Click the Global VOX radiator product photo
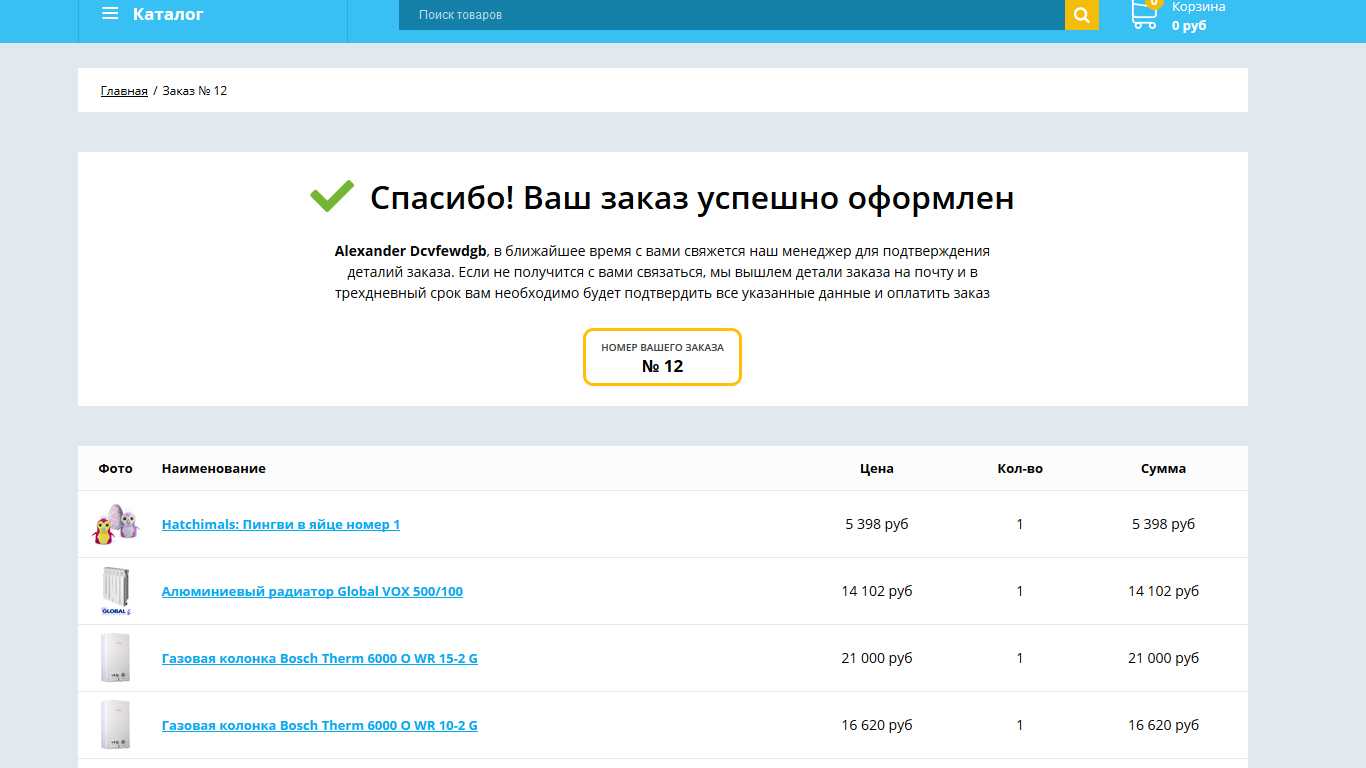Screen dimensions: 1366x768 115,590
